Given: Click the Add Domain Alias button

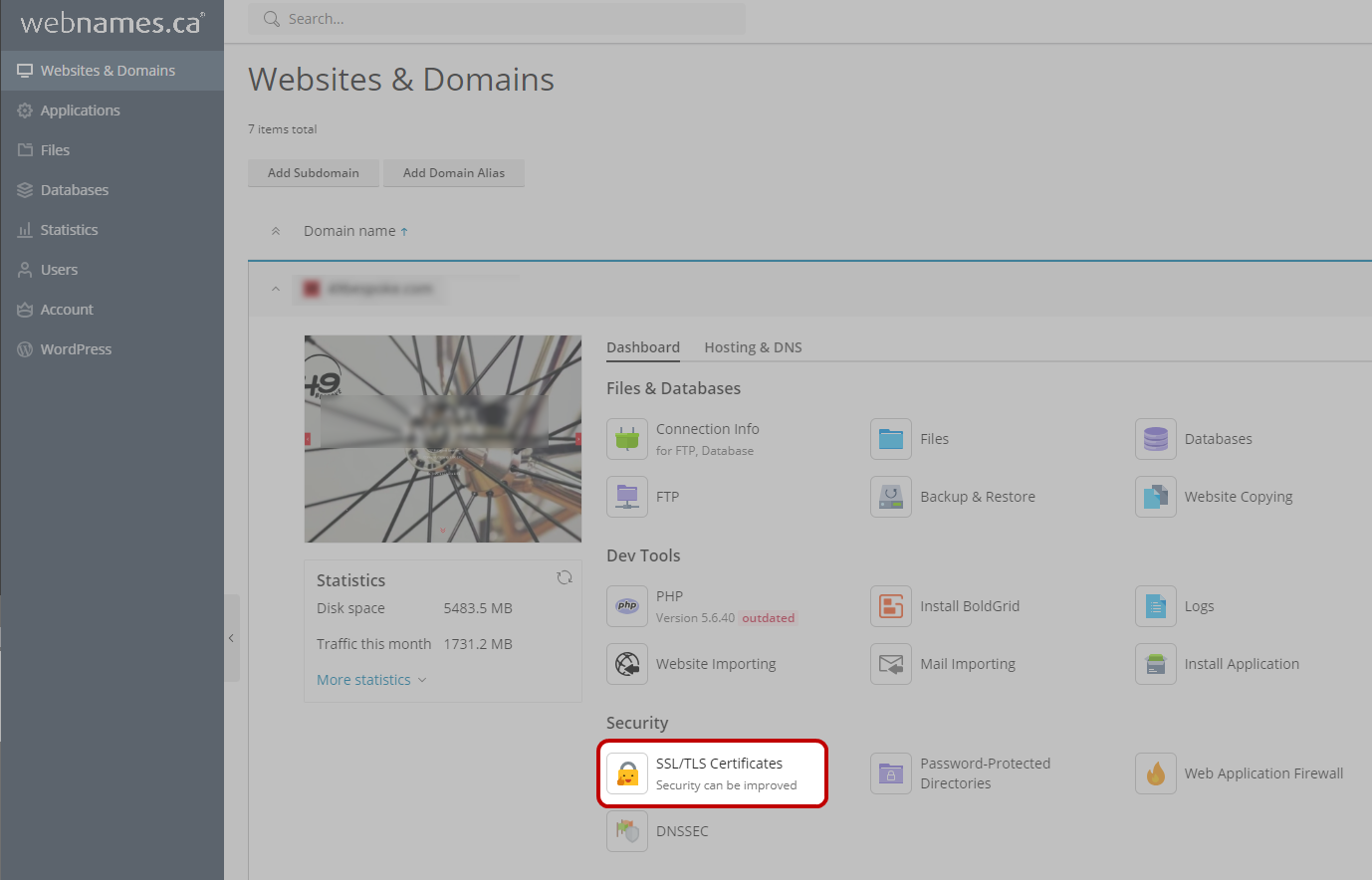Looking at the screenshot, I should click(454, 173).
